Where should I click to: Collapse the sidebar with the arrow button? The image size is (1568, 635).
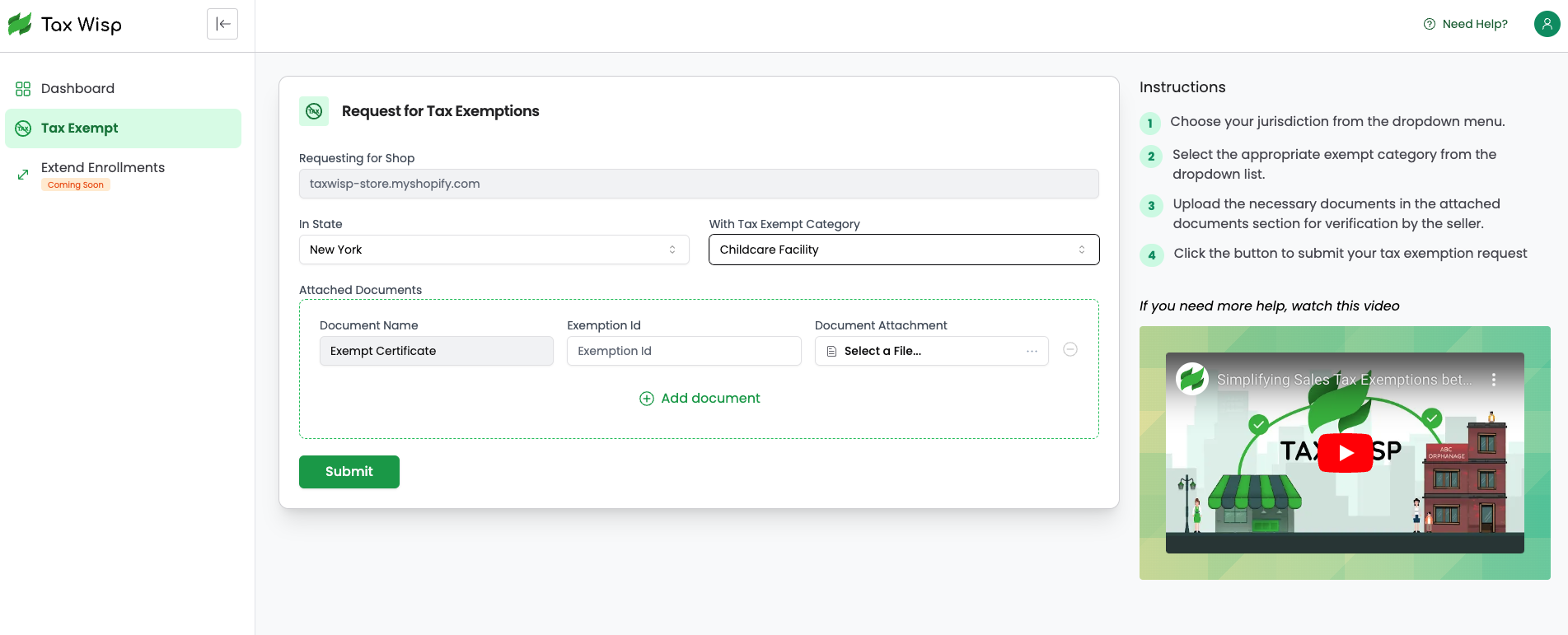tap(222, 24)
